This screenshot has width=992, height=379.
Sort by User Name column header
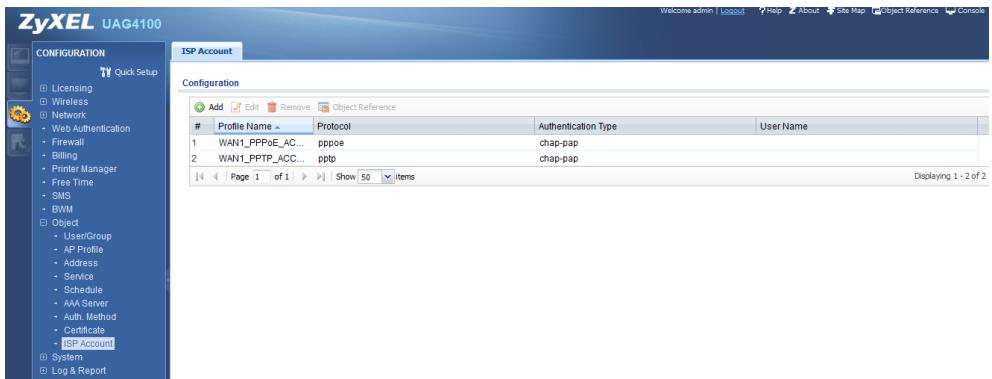866,126
